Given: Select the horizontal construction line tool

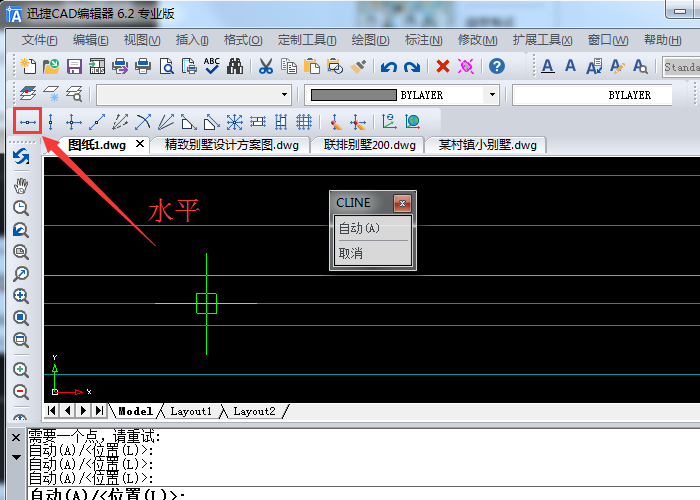Looking at the screenshot, I should coord(28,122).
